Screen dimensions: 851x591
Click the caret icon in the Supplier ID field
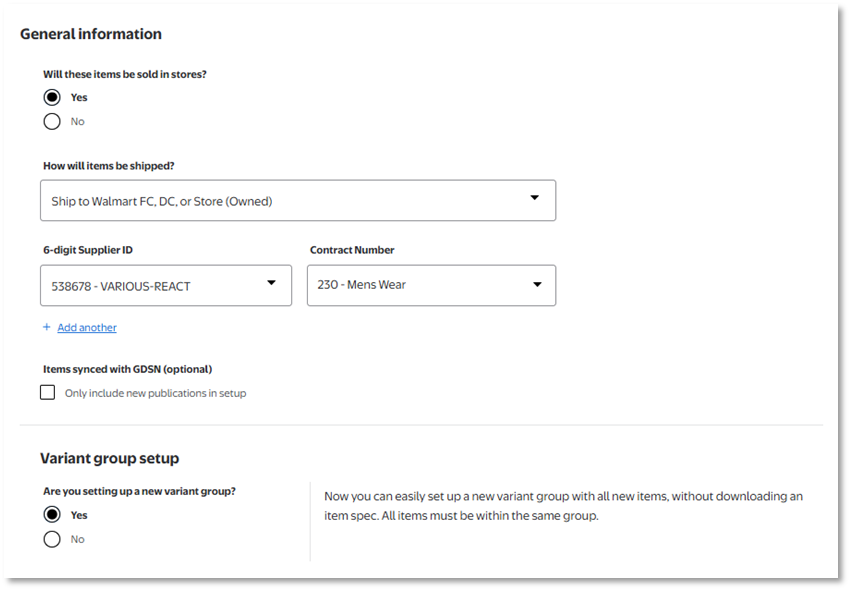tap(271, 283)
